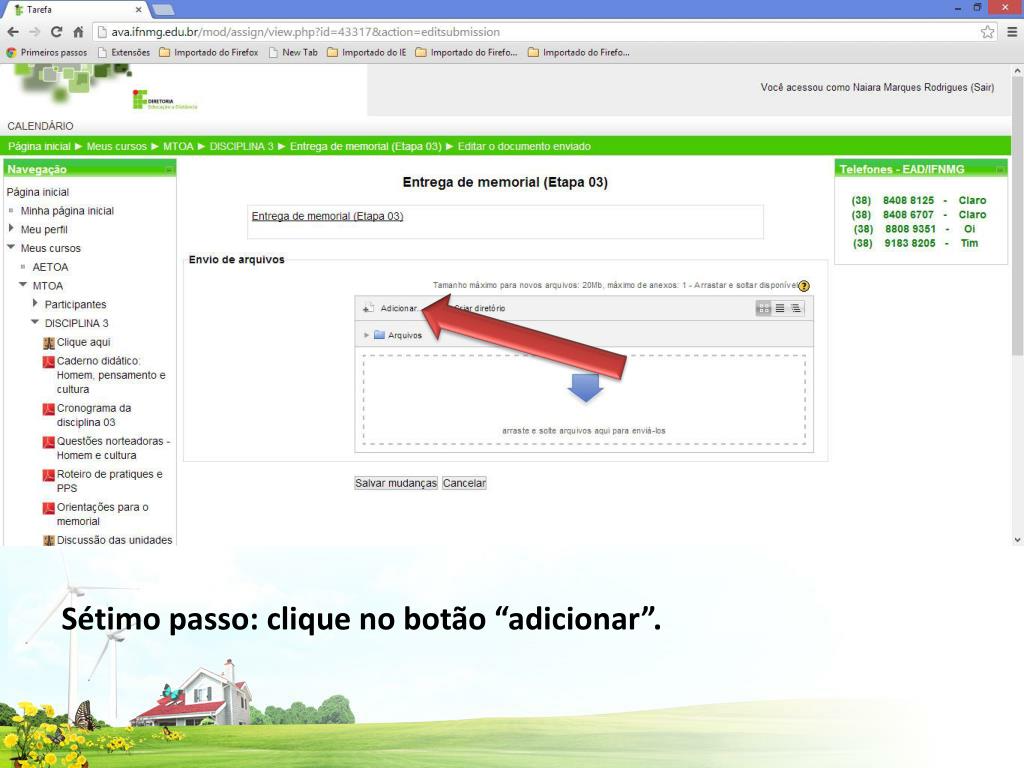Click the page vertical scrollbar
Image resolution: width=1024 pixels, height=768 pixels.
(1017, 216)
